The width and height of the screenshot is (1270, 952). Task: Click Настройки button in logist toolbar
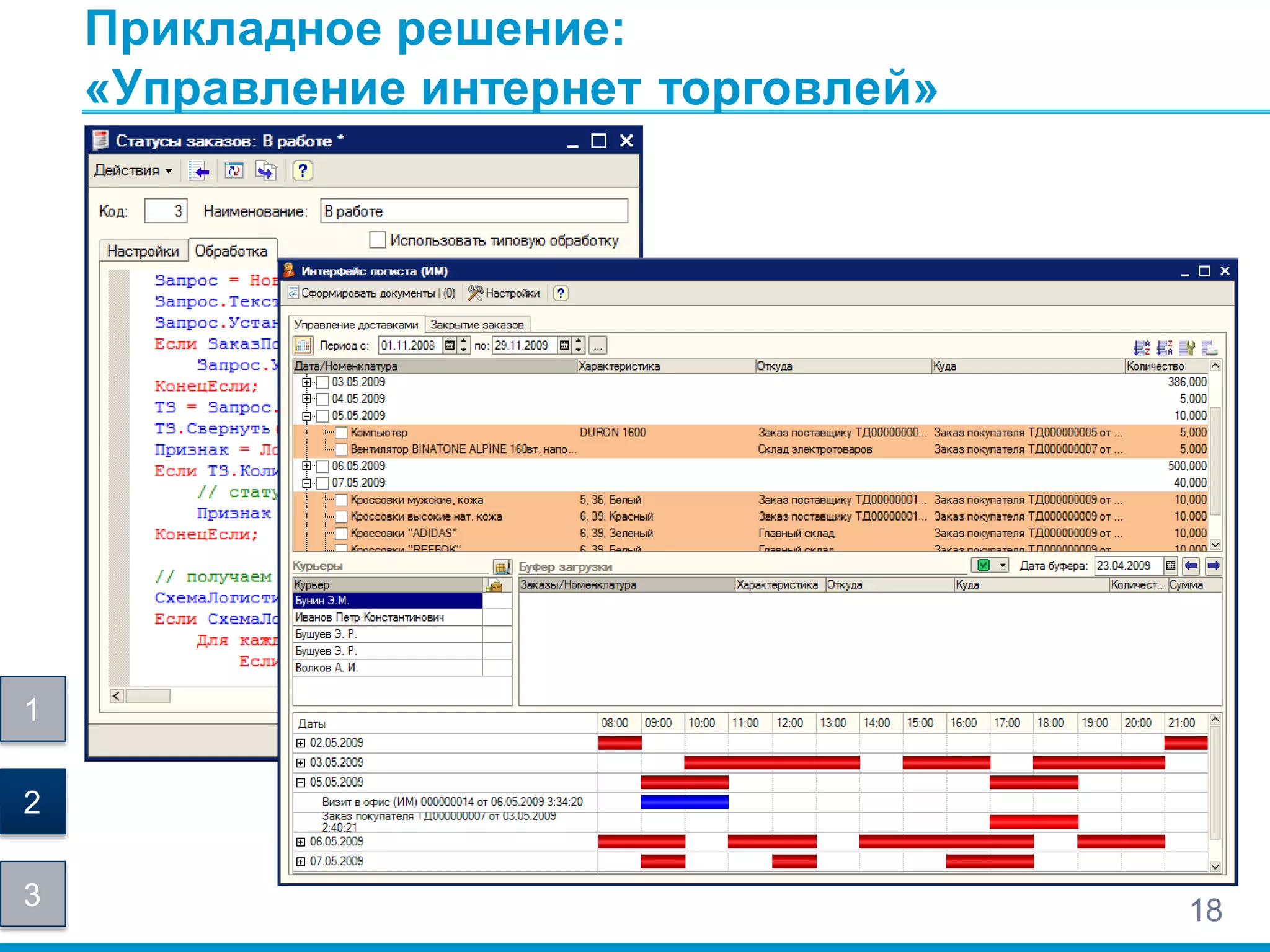click(x=504, y=293)
